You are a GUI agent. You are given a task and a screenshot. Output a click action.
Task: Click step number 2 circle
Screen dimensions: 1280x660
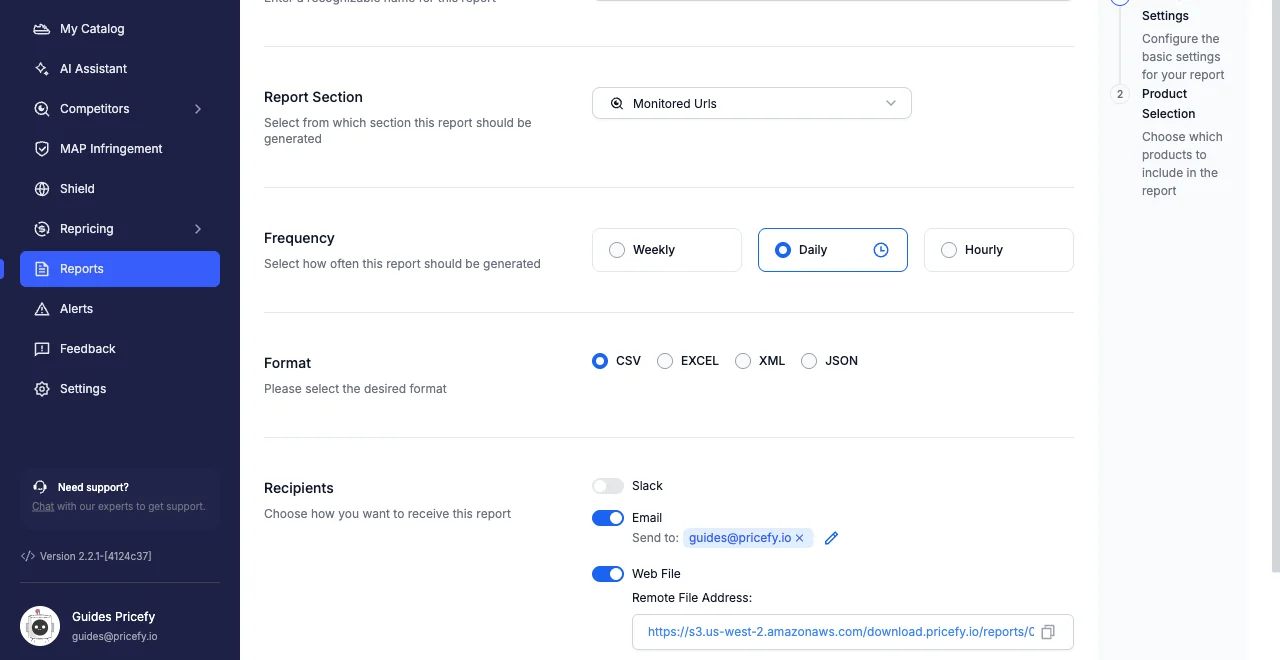tap(1120, 94)
